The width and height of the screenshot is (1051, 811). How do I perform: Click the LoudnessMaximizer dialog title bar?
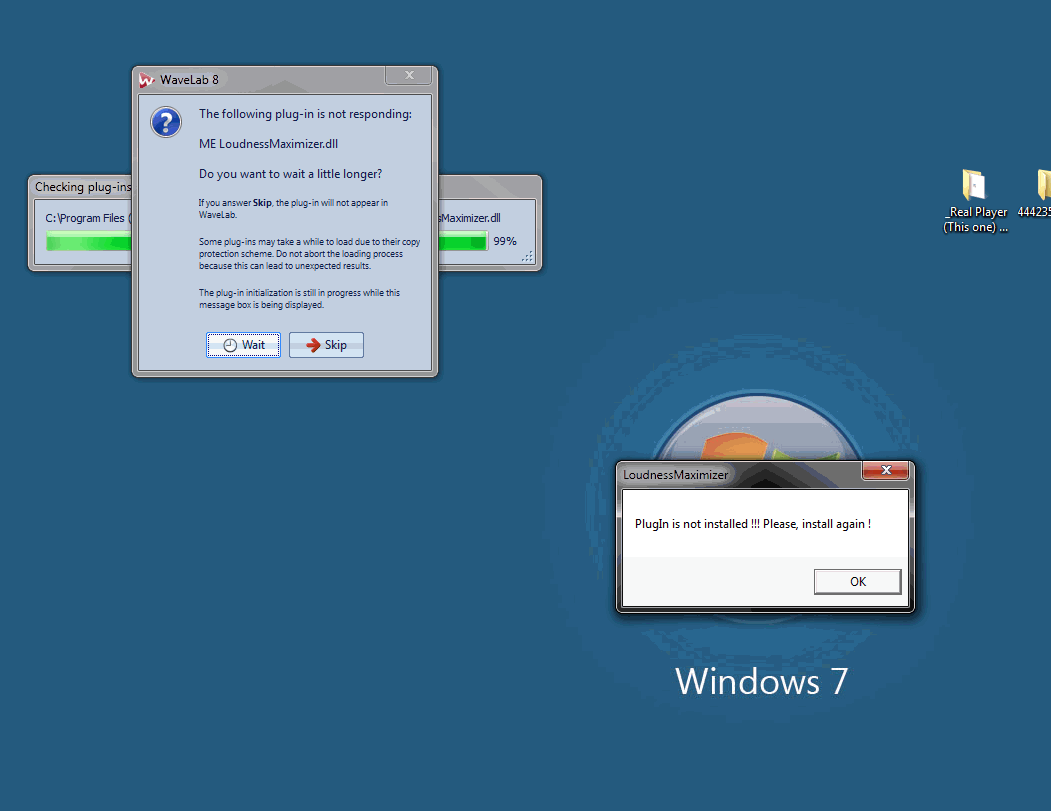tap(737, 475)
